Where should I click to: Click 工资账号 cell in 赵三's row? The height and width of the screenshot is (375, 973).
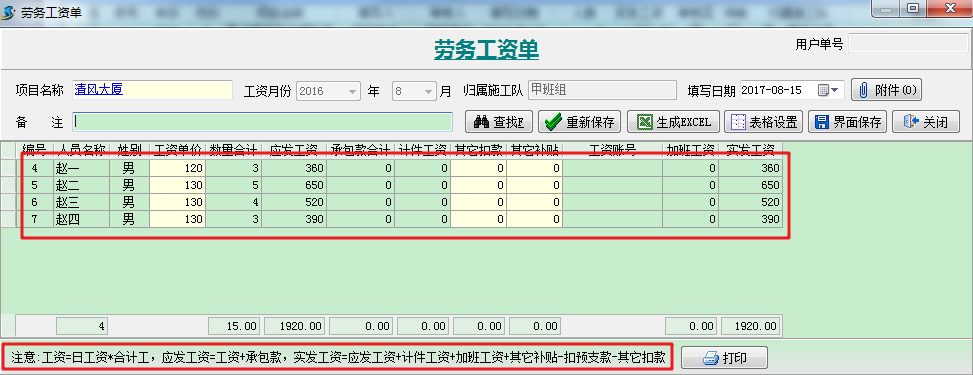click(612, 202)
